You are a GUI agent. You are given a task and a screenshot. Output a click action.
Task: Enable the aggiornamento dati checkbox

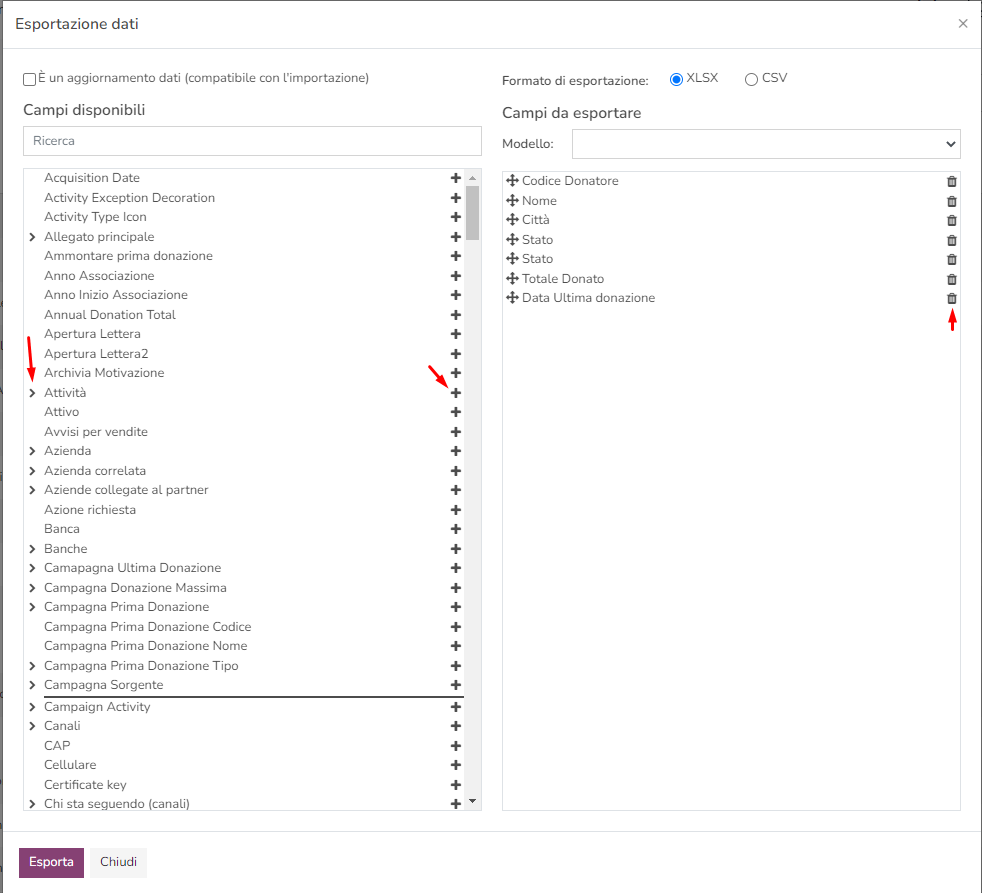[x=30, y=79]
